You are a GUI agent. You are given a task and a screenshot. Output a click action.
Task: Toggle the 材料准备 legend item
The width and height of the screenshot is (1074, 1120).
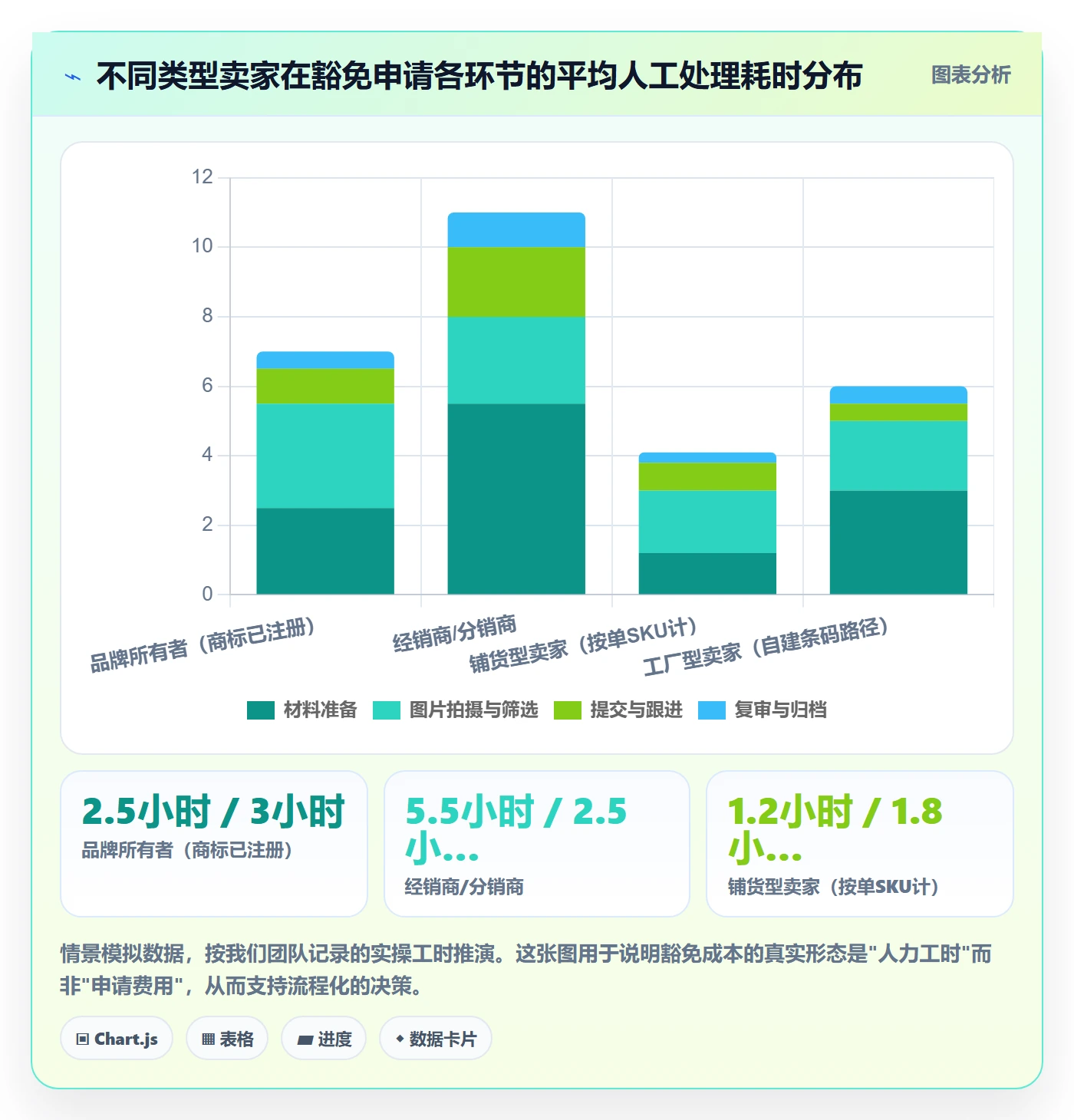[302, 710]
